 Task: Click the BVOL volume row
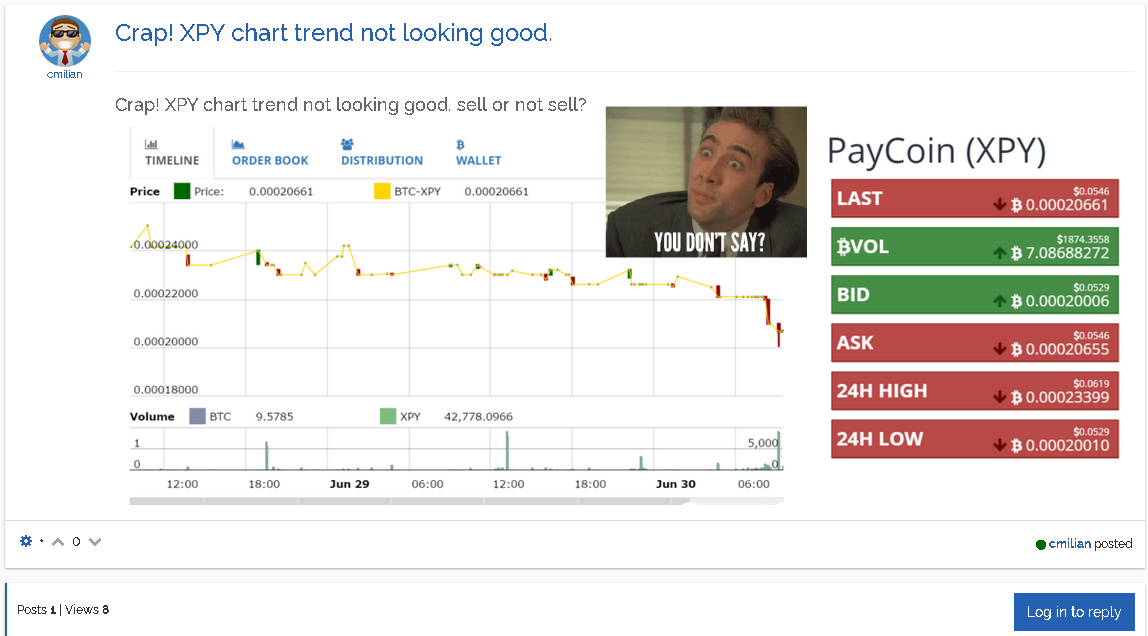974,247
